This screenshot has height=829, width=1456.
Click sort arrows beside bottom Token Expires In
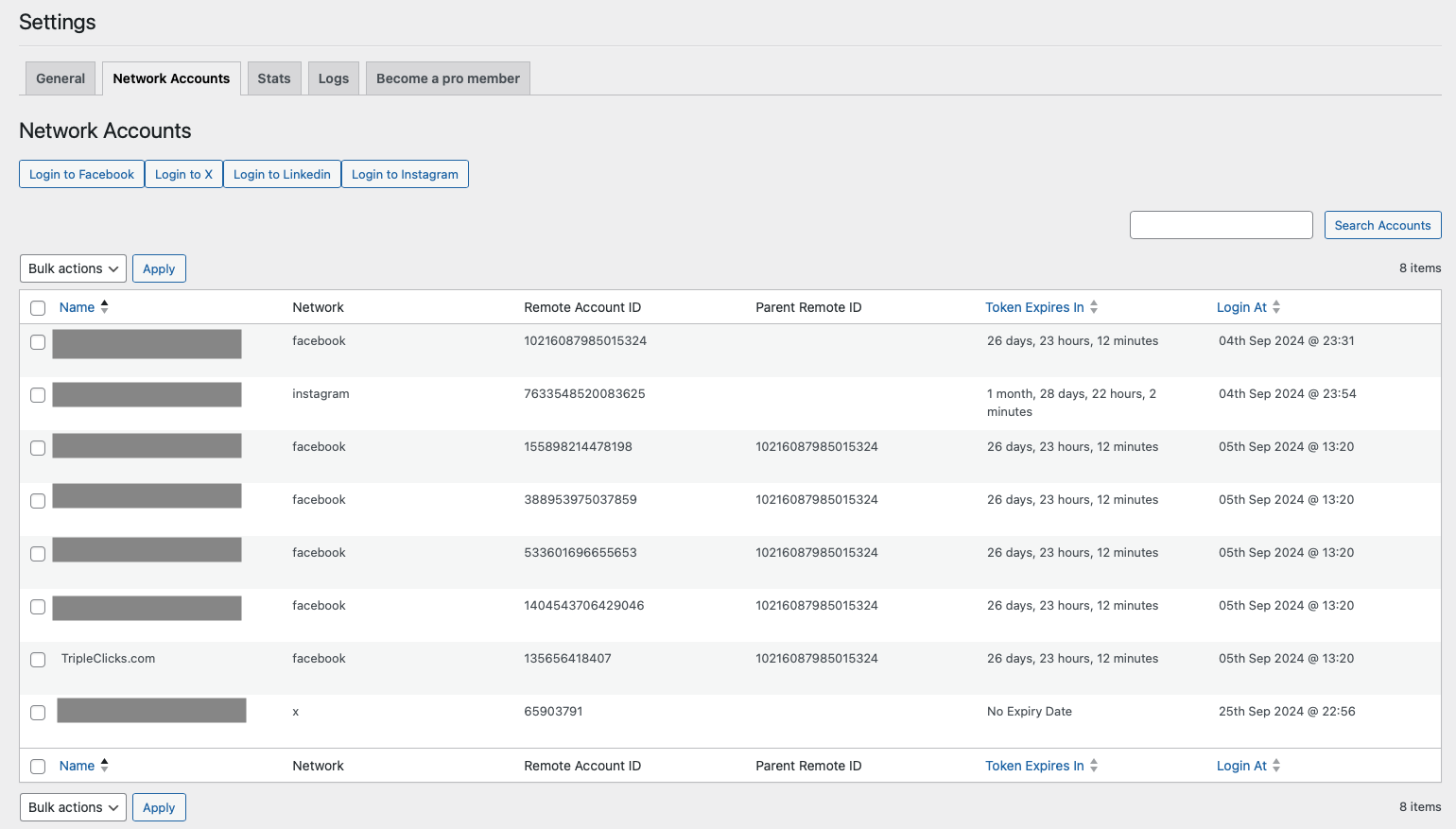[1094, 766]
